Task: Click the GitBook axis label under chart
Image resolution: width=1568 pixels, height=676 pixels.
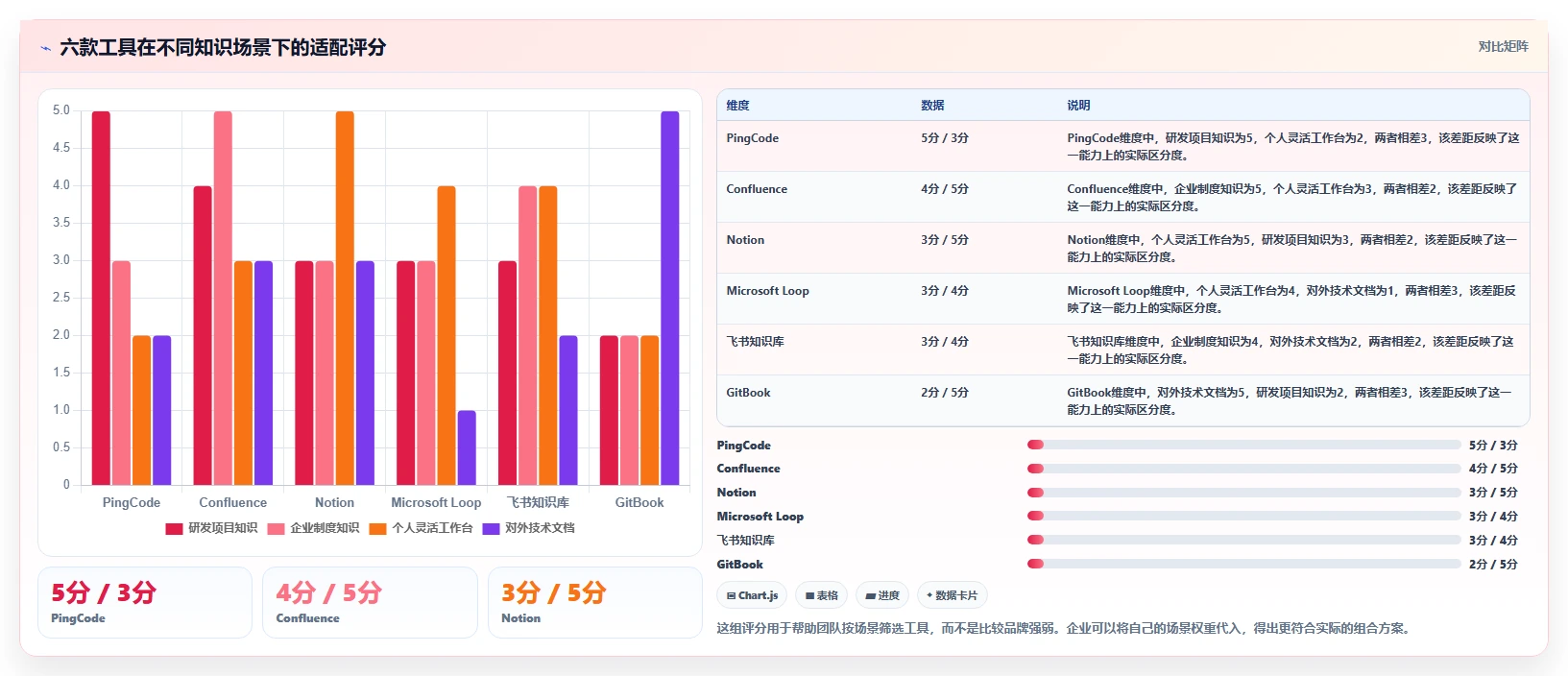Action: 639,503
